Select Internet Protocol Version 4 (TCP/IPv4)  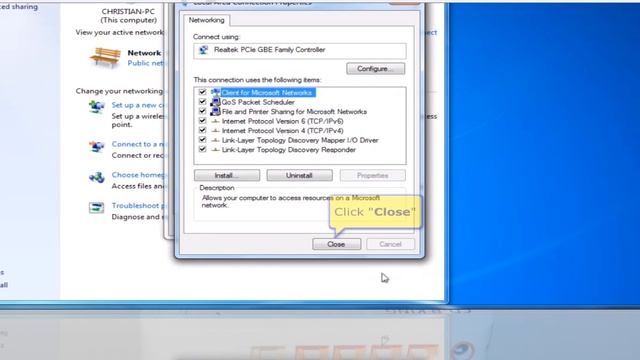tap(282, 131)
